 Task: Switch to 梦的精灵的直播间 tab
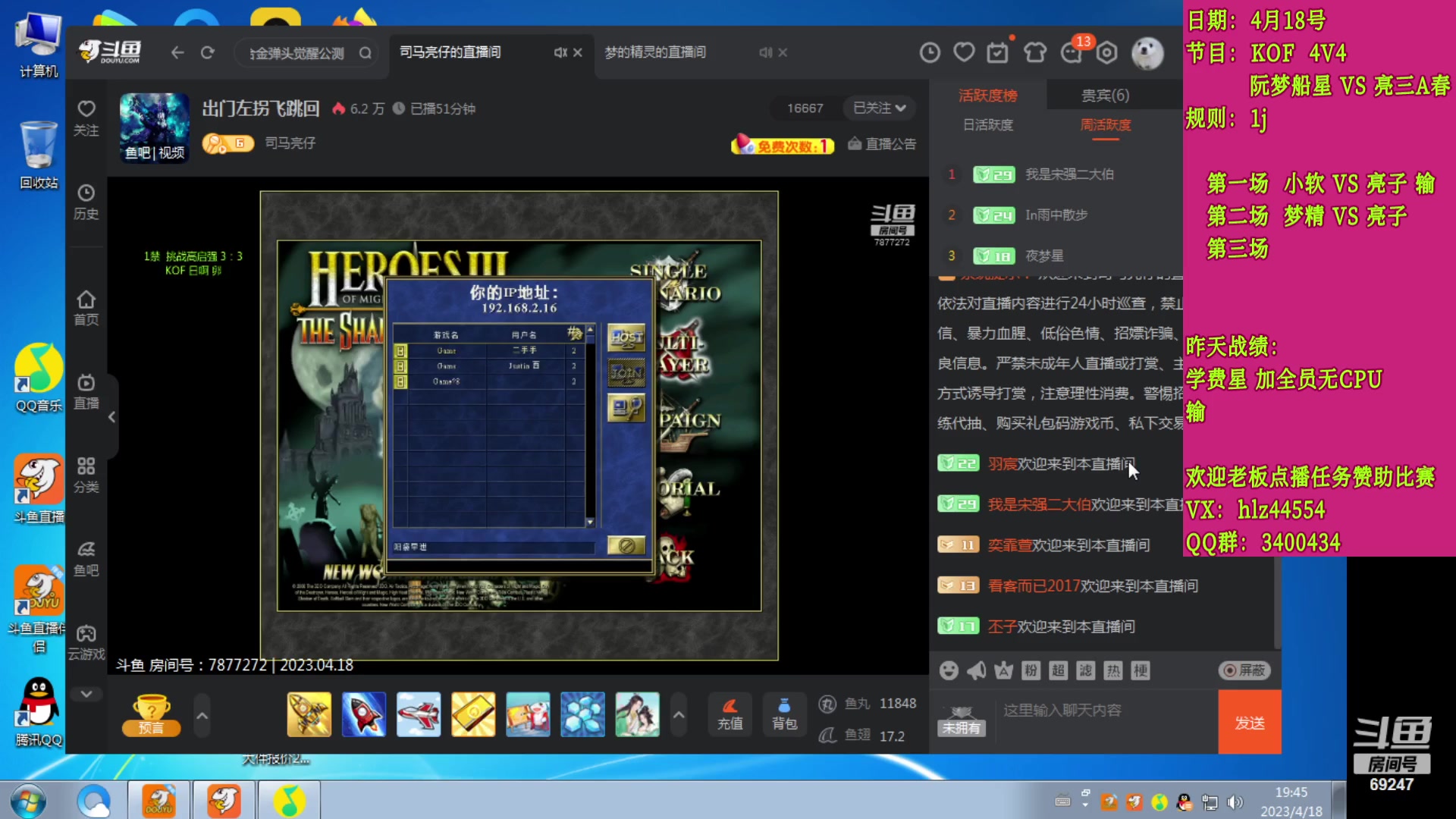coord(655,52)
